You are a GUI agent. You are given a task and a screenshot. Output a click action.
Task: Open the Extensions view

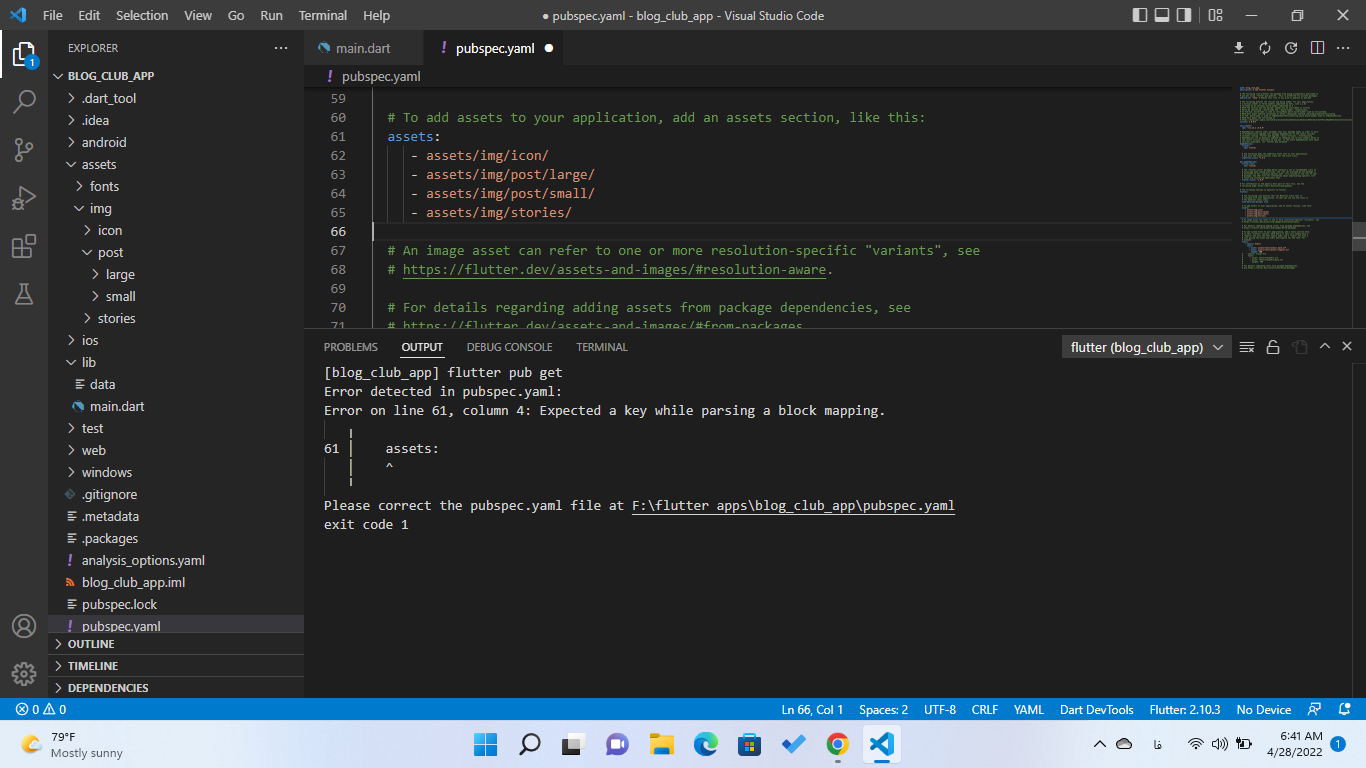click(x=24, y=246)
